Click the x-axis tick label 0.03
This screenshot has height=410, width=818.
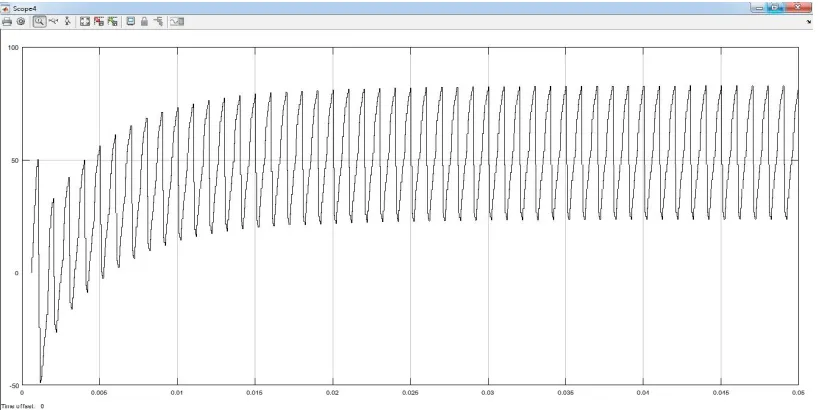(488, 393)
